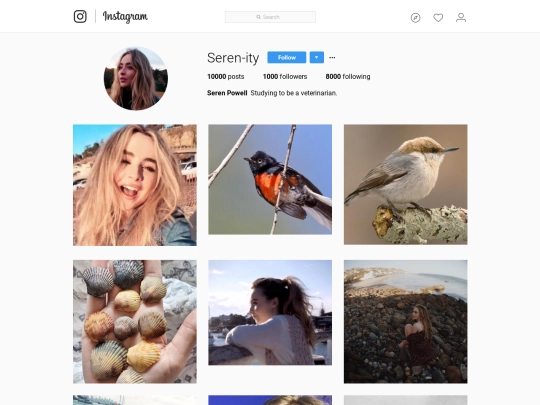Image resolution: width=540 pixels, height=405 pixels.
Task: Open activity via the heart icon
Action: point(438,18)
